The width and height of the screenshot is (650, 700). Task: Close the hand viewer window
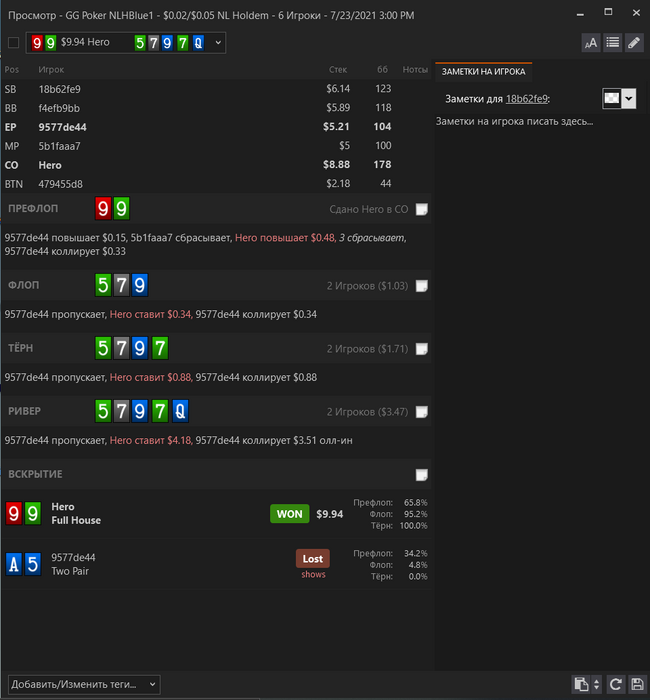pos(636,13)
